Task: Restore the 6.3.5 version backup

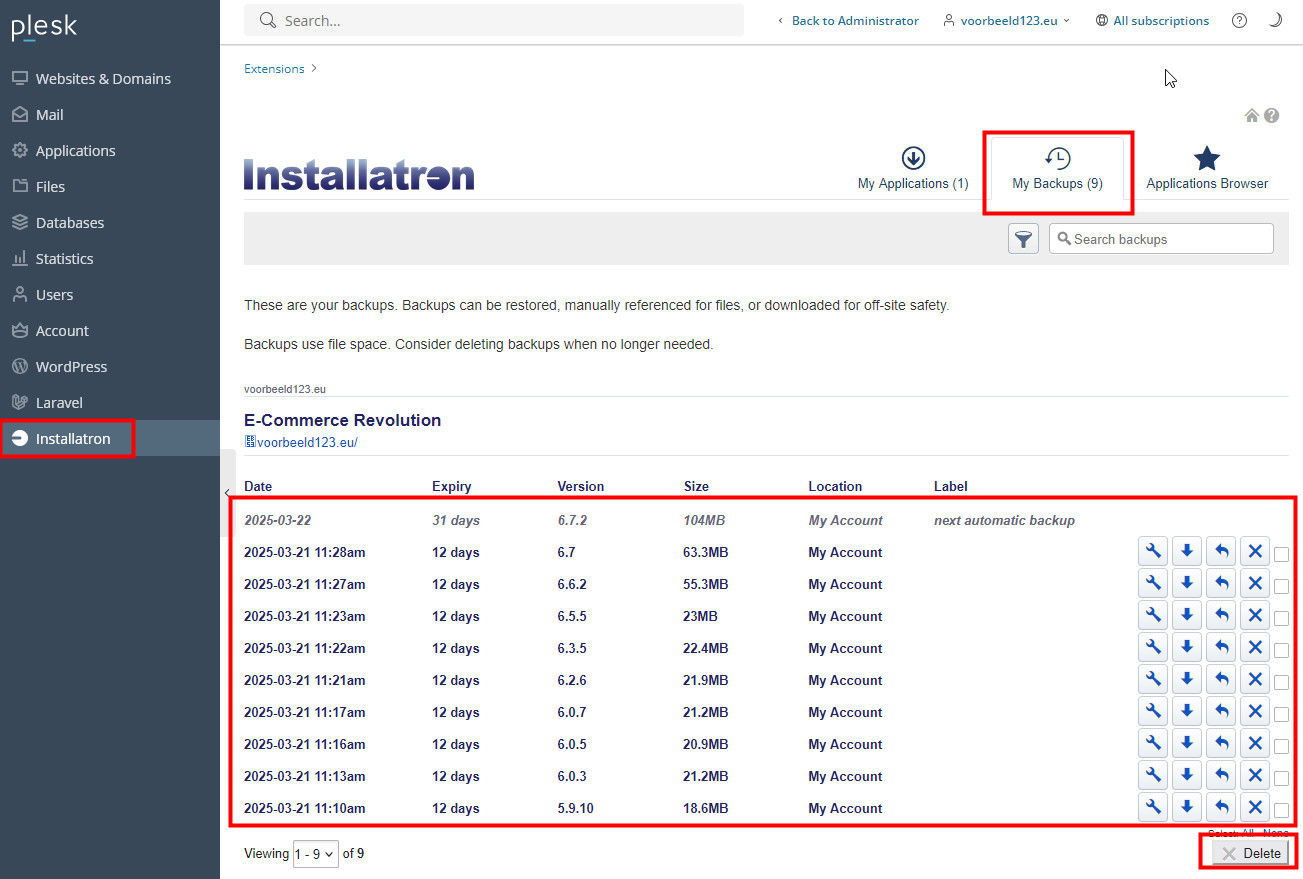Action: 1221,647
